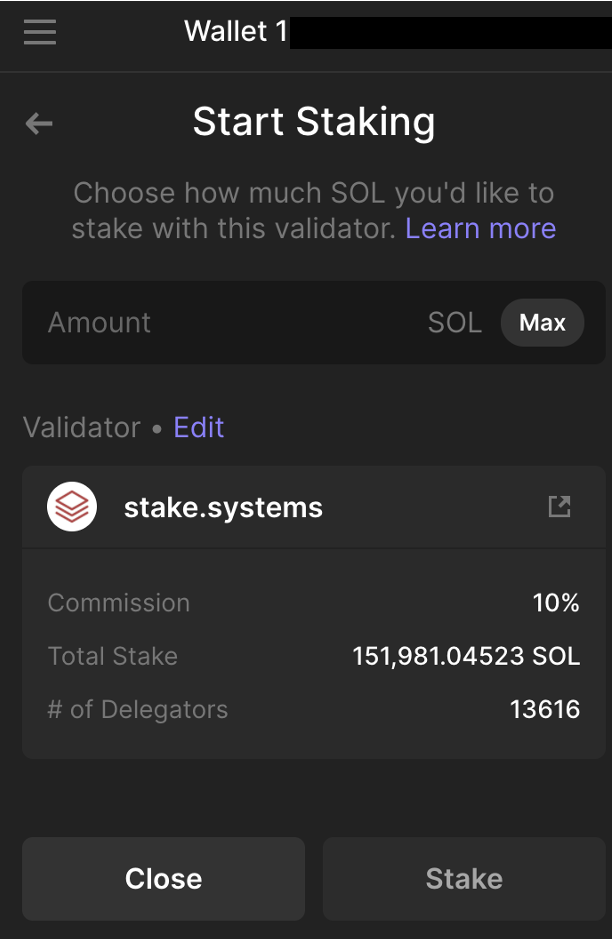Click the Commission 10% value

(556, 603)
